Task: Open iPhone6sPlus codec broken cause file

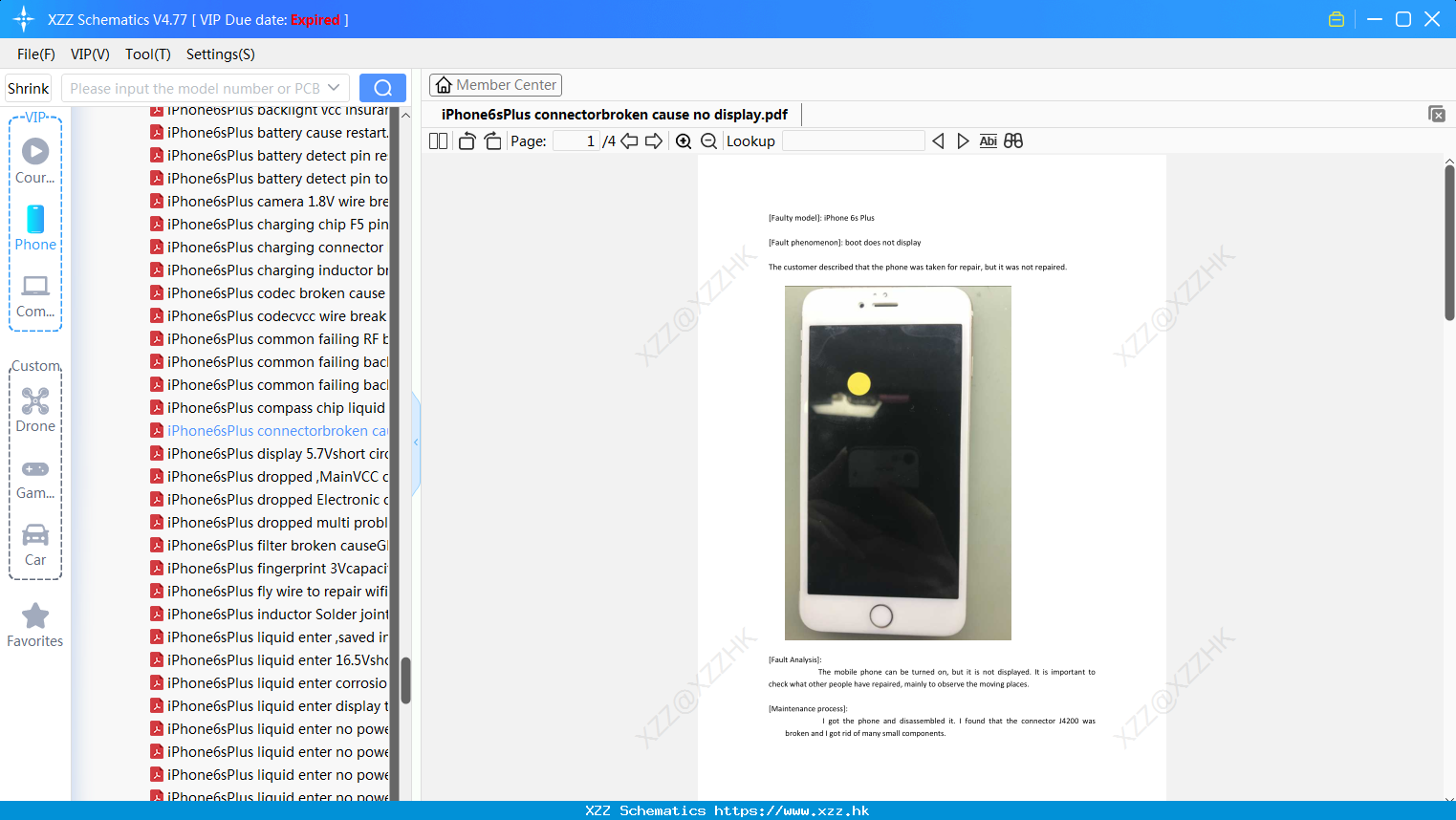Action: tap(269, 293)
